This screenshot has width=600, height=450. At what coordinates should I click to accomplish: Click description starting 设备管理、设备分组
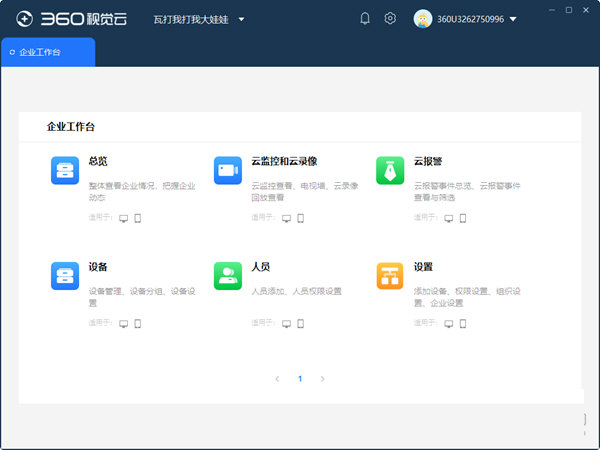(142, 297)
